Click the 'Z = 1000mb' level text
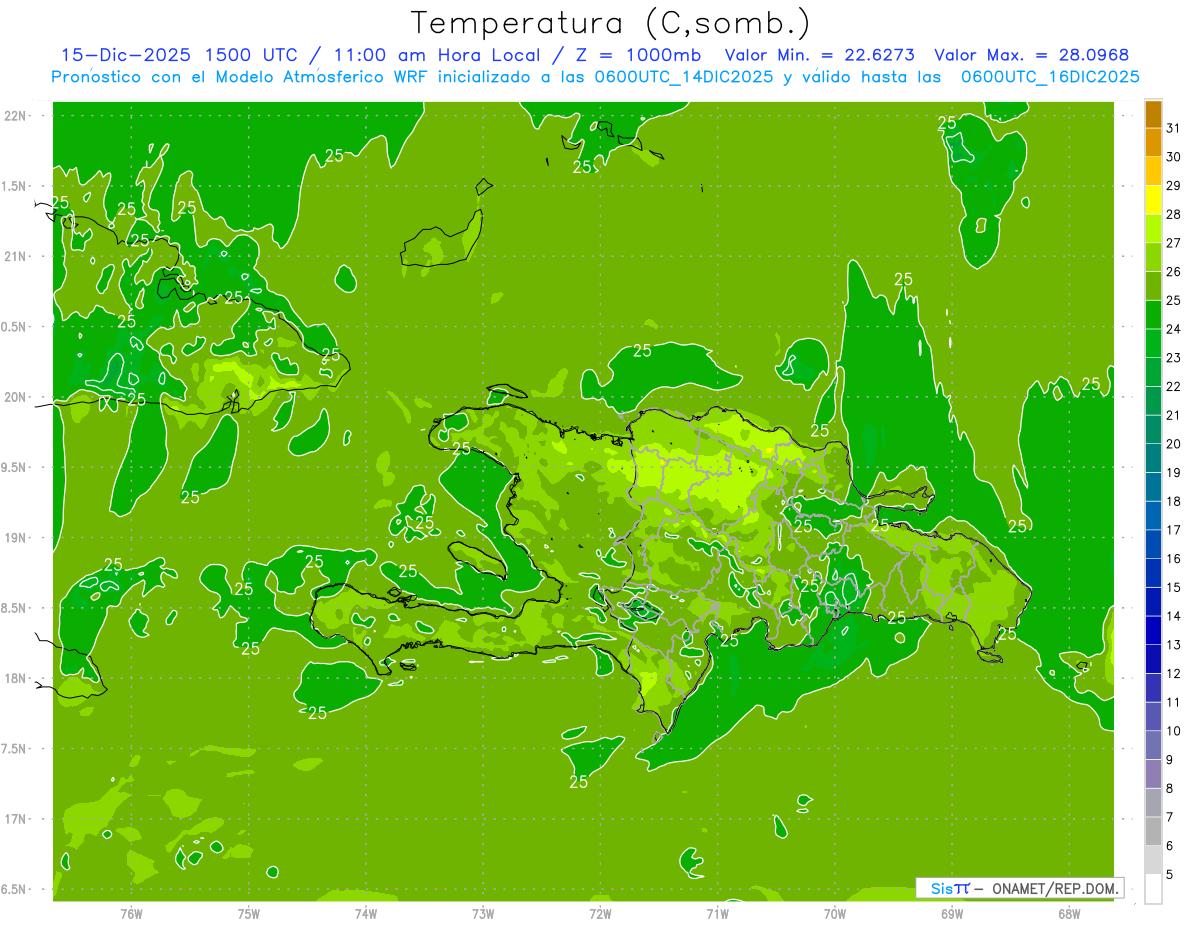This screenshot has width=1200, height=927. tap(639, 55)
